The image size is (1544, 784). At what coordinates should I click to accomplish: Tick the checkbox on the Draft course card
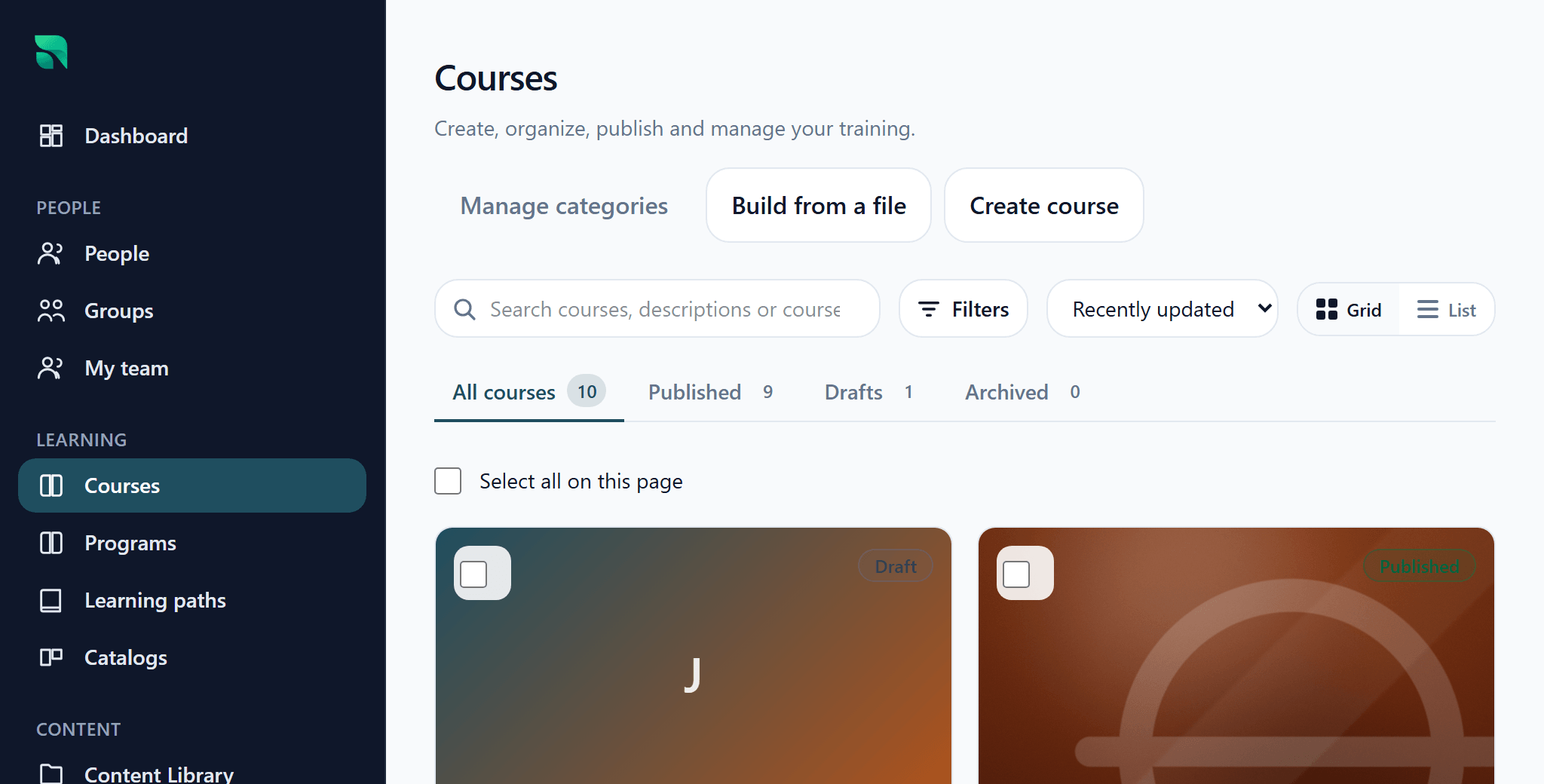pos(473,574)
